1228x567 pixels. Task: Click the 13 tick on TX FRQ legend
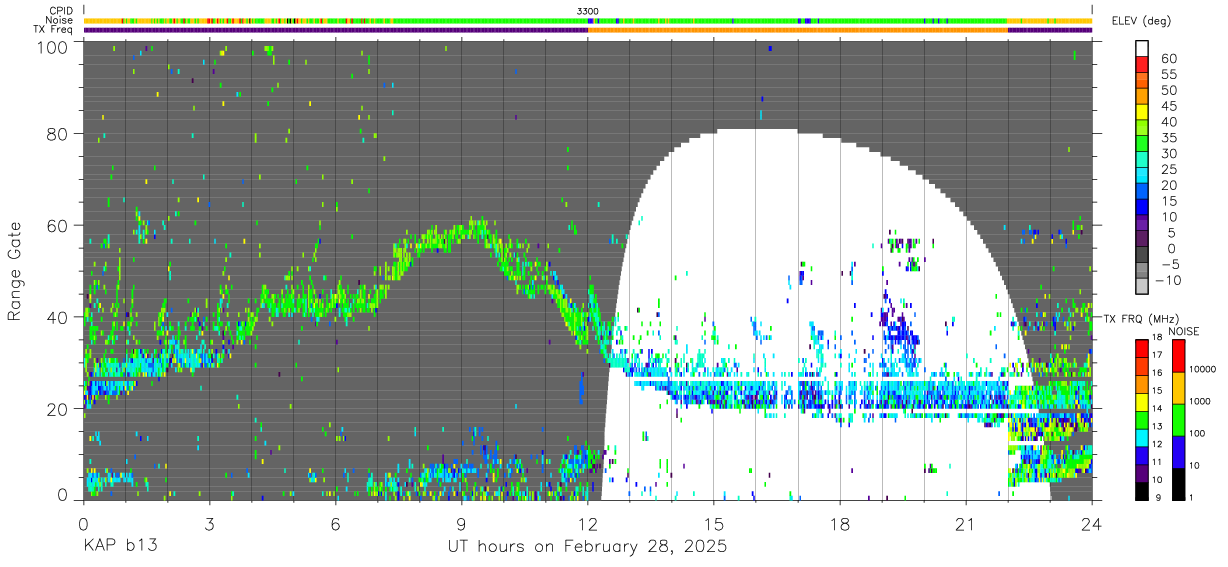[1157, 426]
